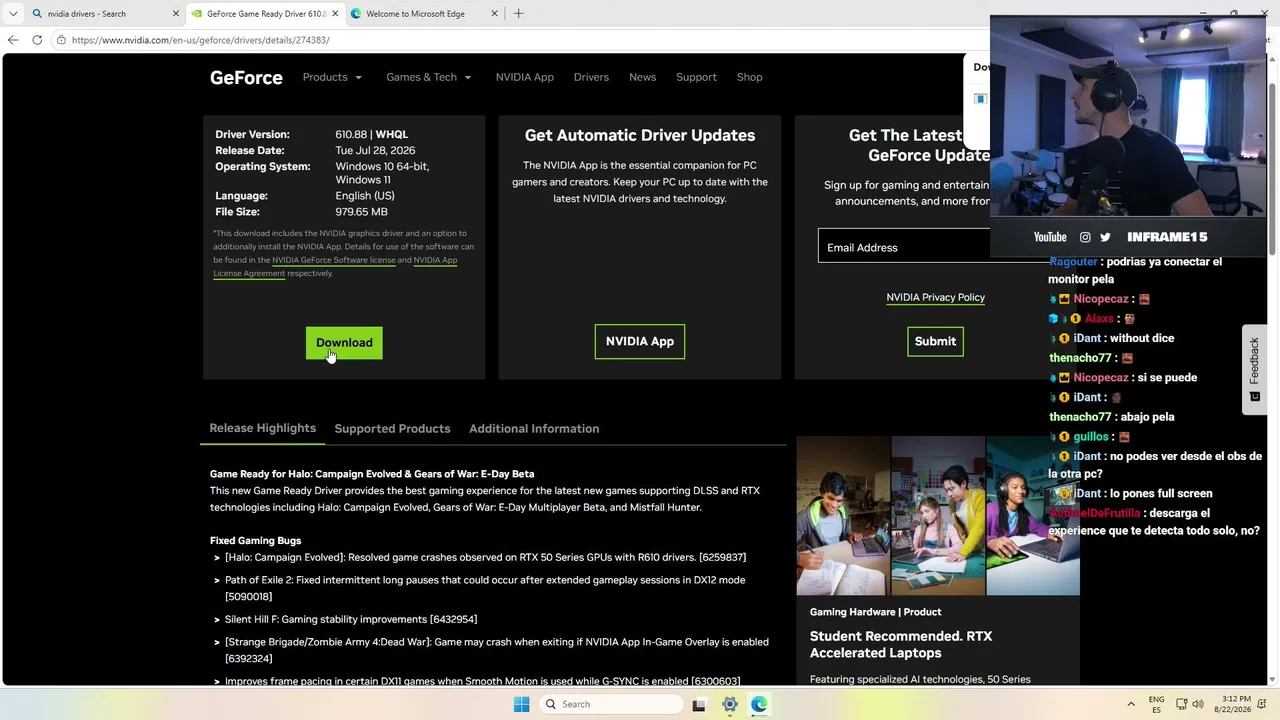
Task: Open the volume tray icon
Action: pos(1198,704)
